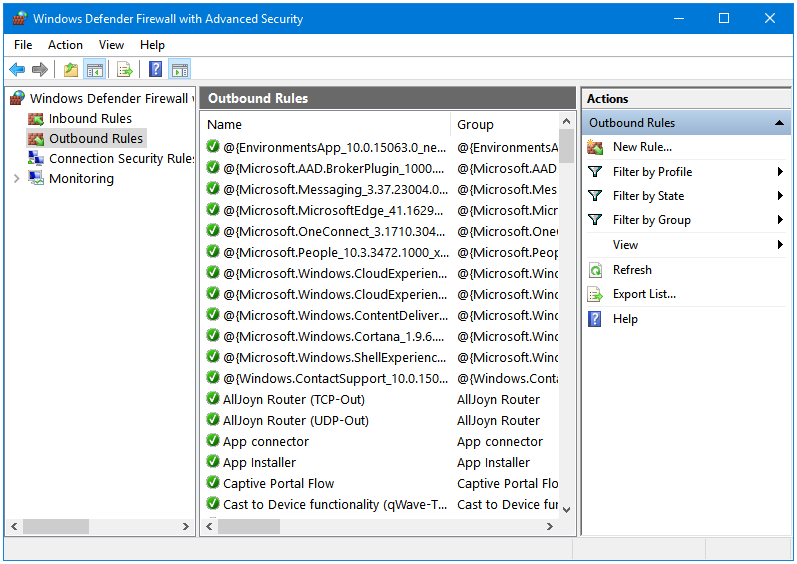Click the Outbound Rules brick wall icon

[36, 139]
